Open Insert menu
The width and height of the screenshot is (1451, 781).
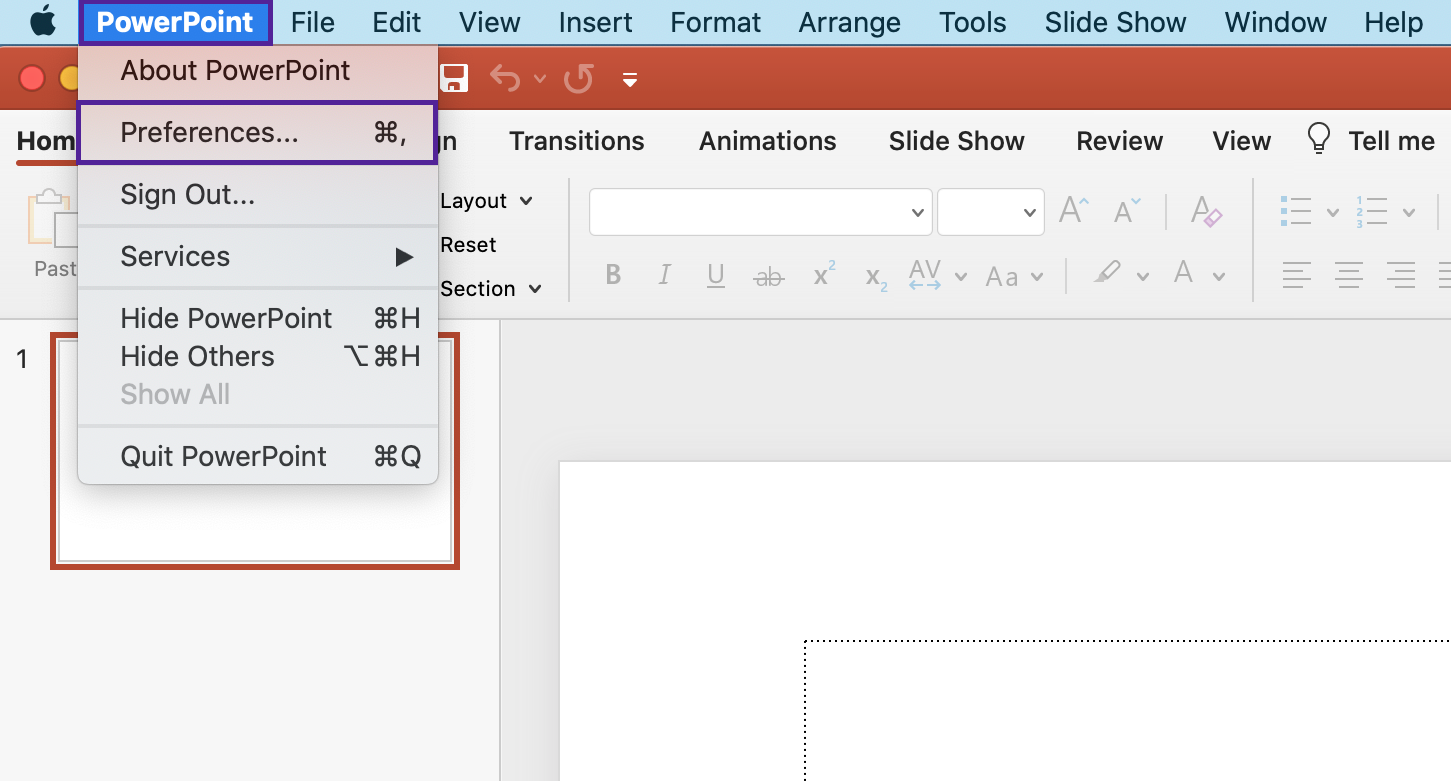596,22
